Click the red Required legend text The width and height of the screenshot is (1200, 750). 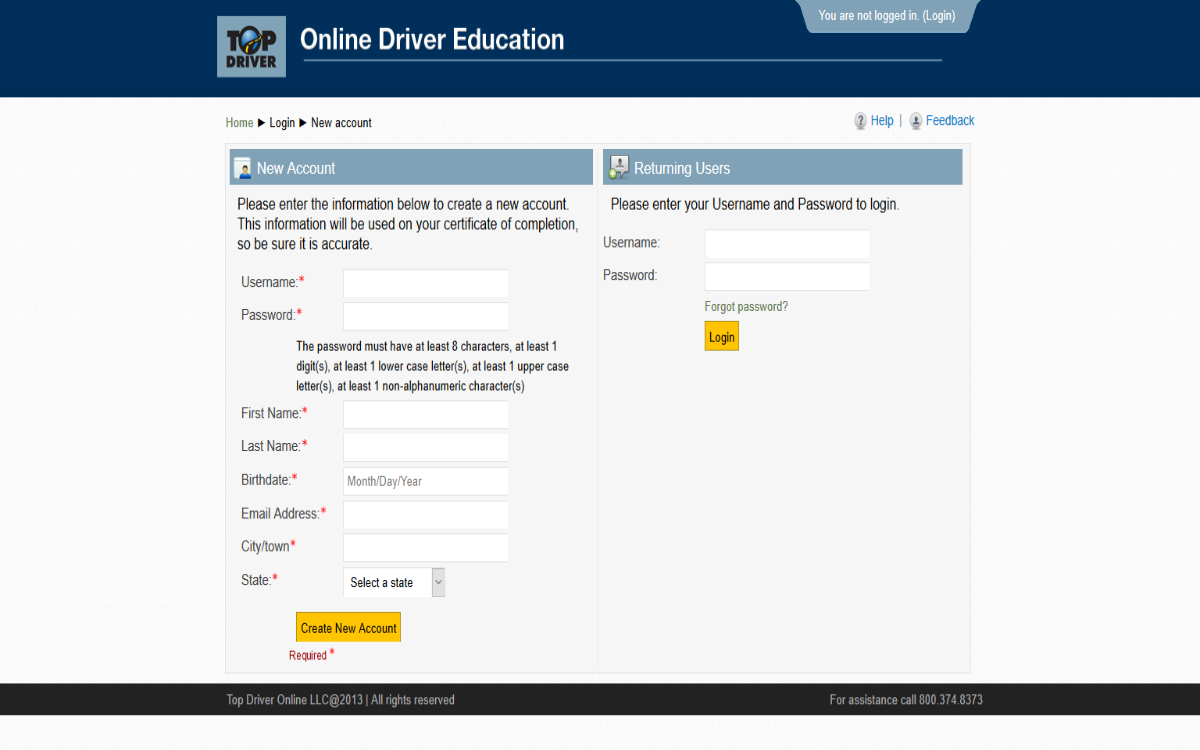308,655
